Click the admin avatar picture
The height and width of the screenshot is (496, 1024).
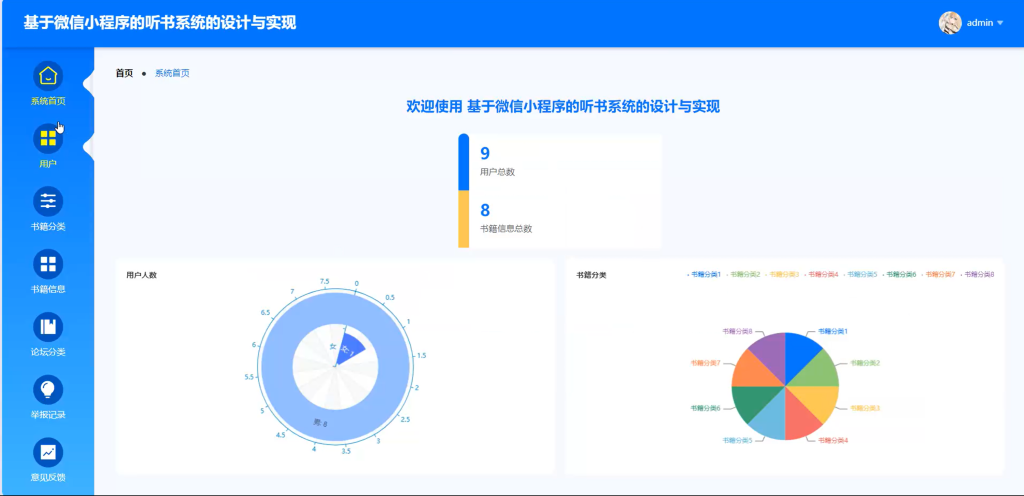(x=950, y=23)
